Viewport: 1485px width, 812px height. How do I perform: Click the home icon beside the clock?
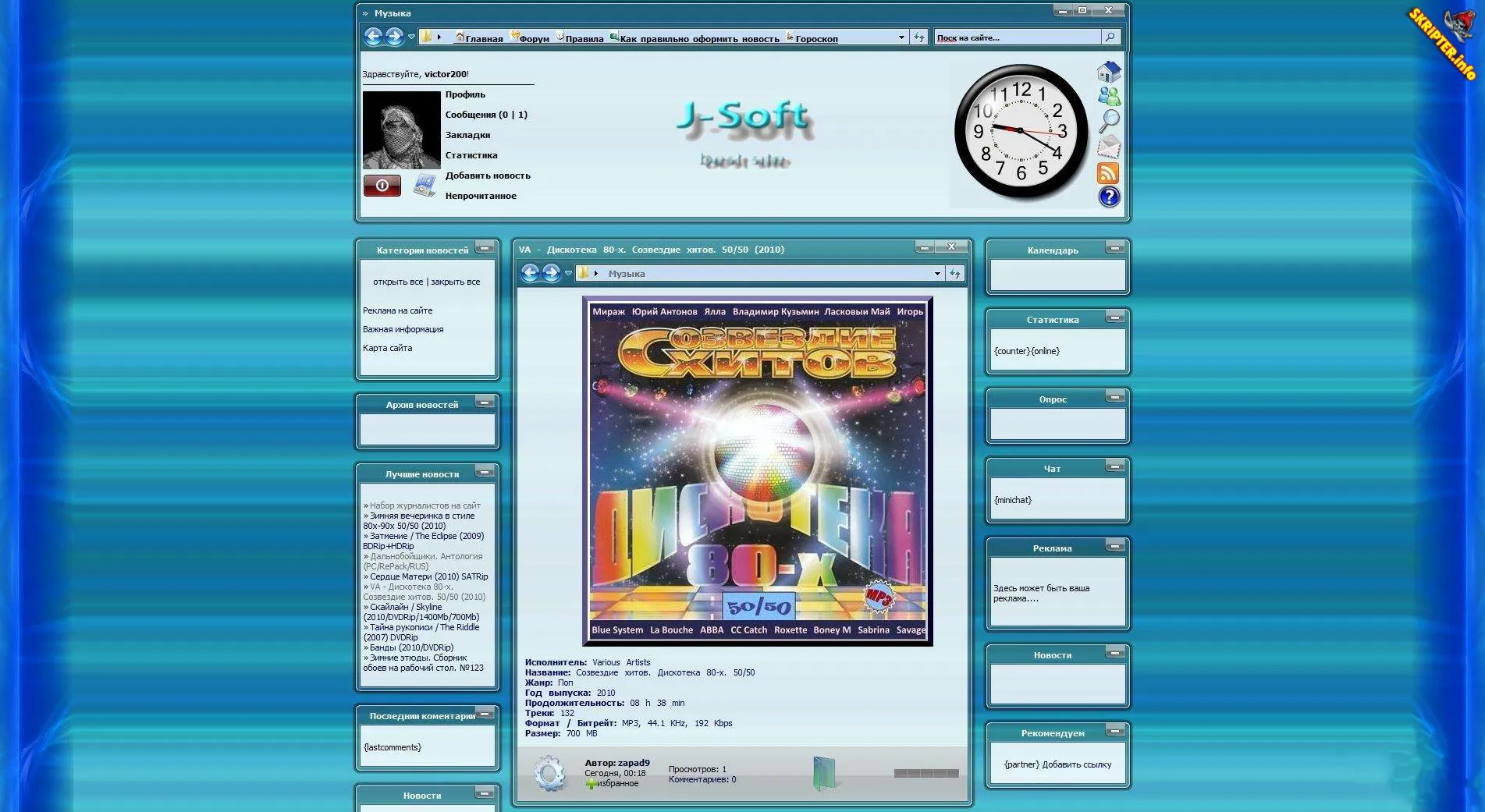click(x=1109, y=72)
